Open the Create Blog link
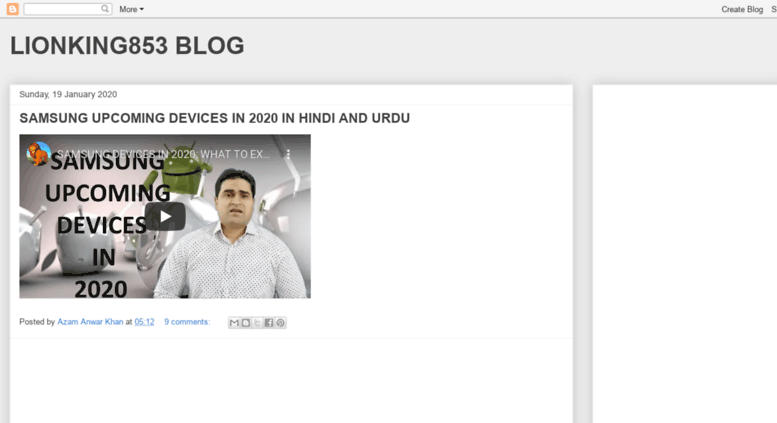The image size is (777, 423). 742,9
